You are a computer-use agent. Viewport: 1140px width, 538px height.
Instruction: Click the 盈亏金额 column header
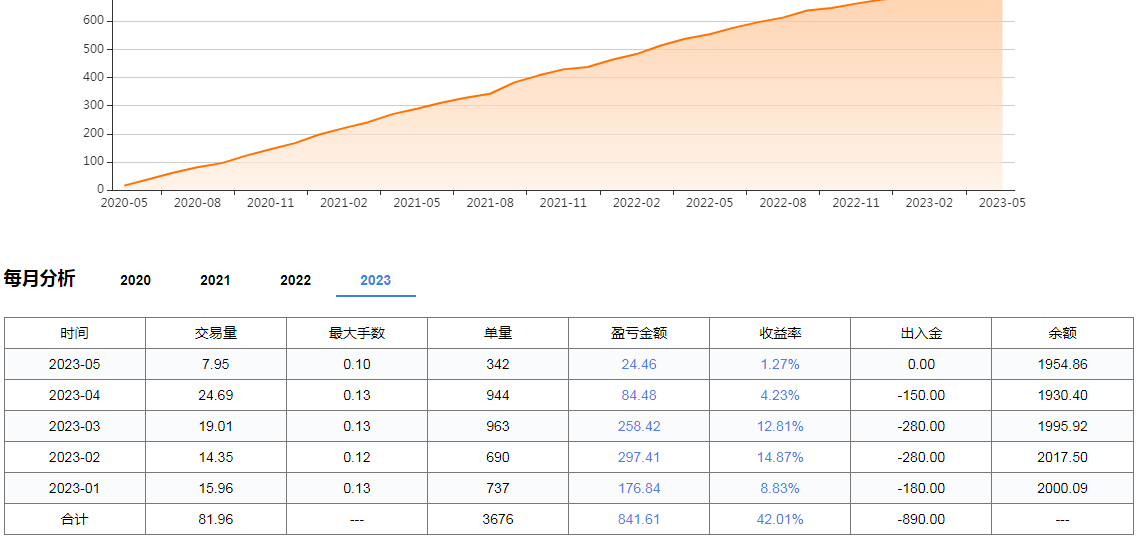click(x=639, y=334)
